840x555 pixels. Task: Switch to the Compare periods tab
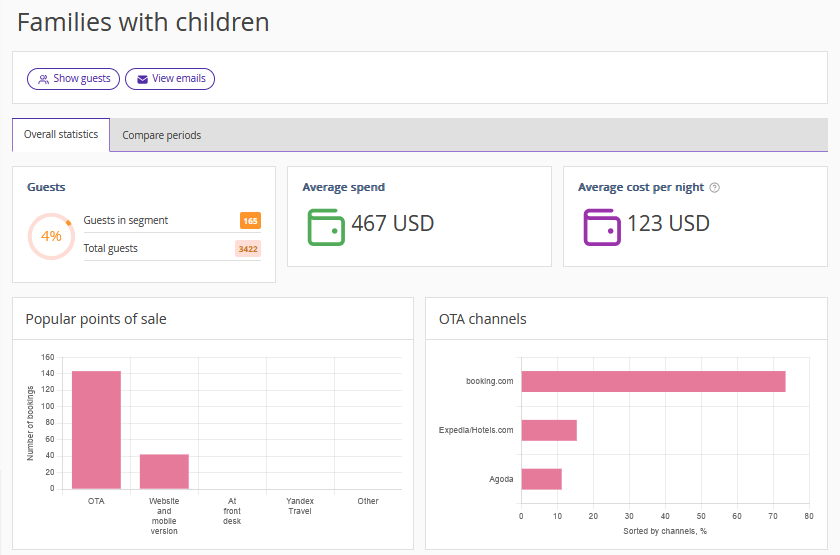point(161,135)
